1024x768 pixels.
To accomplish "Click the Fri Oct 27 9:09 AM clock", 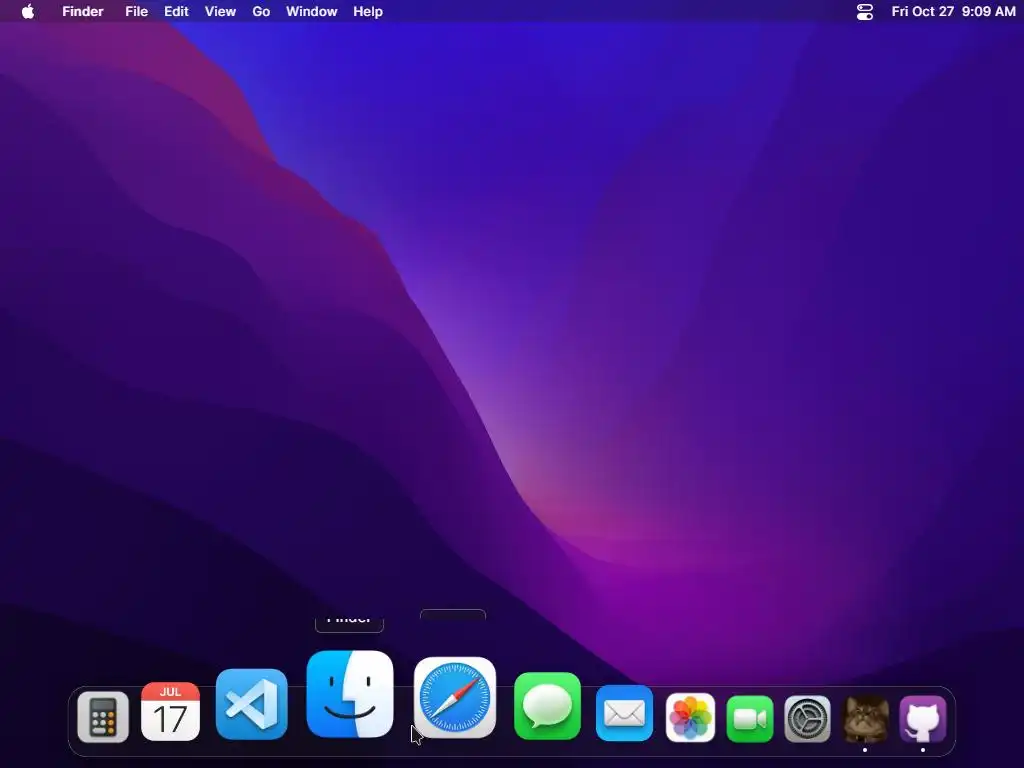I will (x=953, y=12).
